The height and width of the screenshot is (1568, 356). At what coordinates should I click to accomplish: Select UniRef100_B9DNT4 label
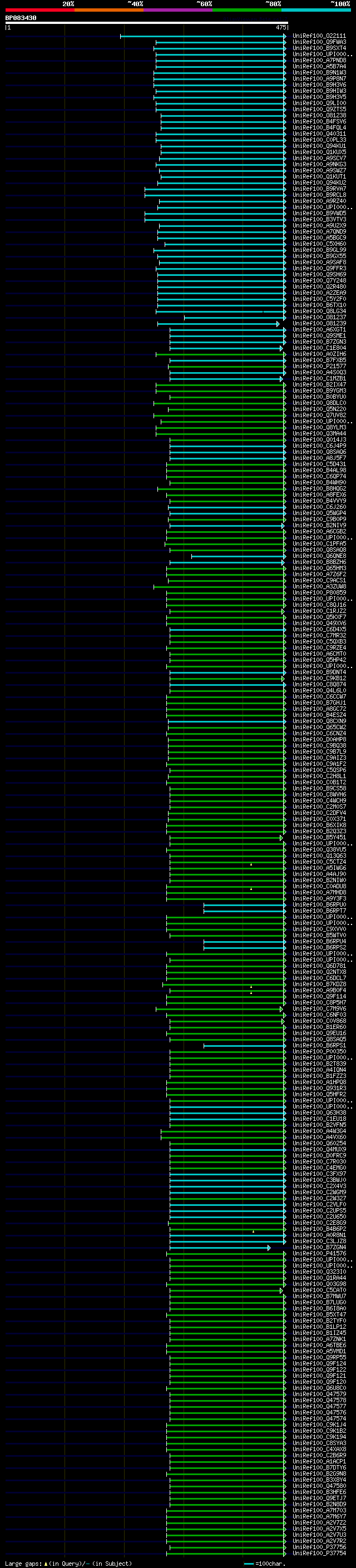point(319,672)
